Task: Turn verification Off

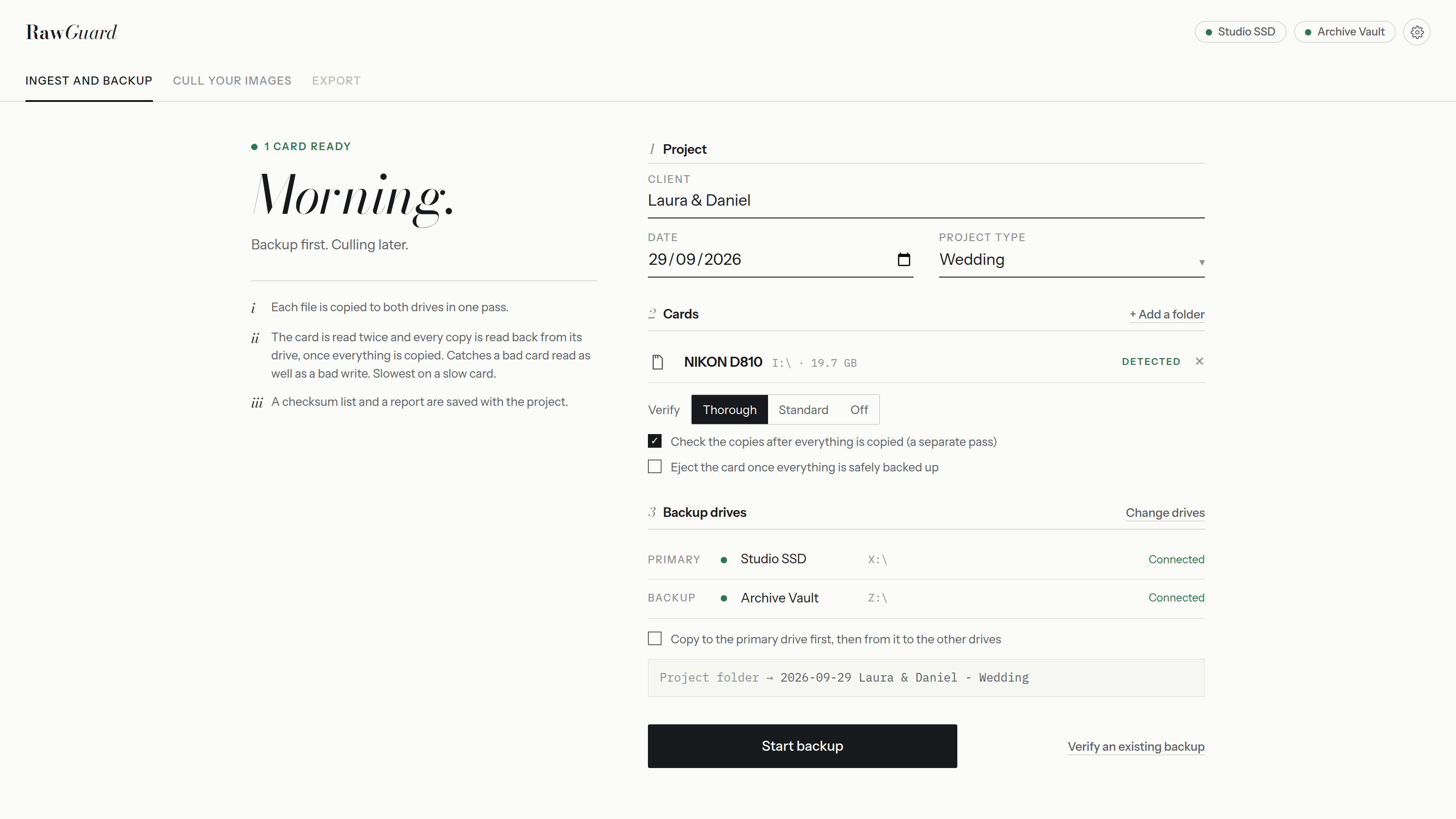Action: [859, 410]
